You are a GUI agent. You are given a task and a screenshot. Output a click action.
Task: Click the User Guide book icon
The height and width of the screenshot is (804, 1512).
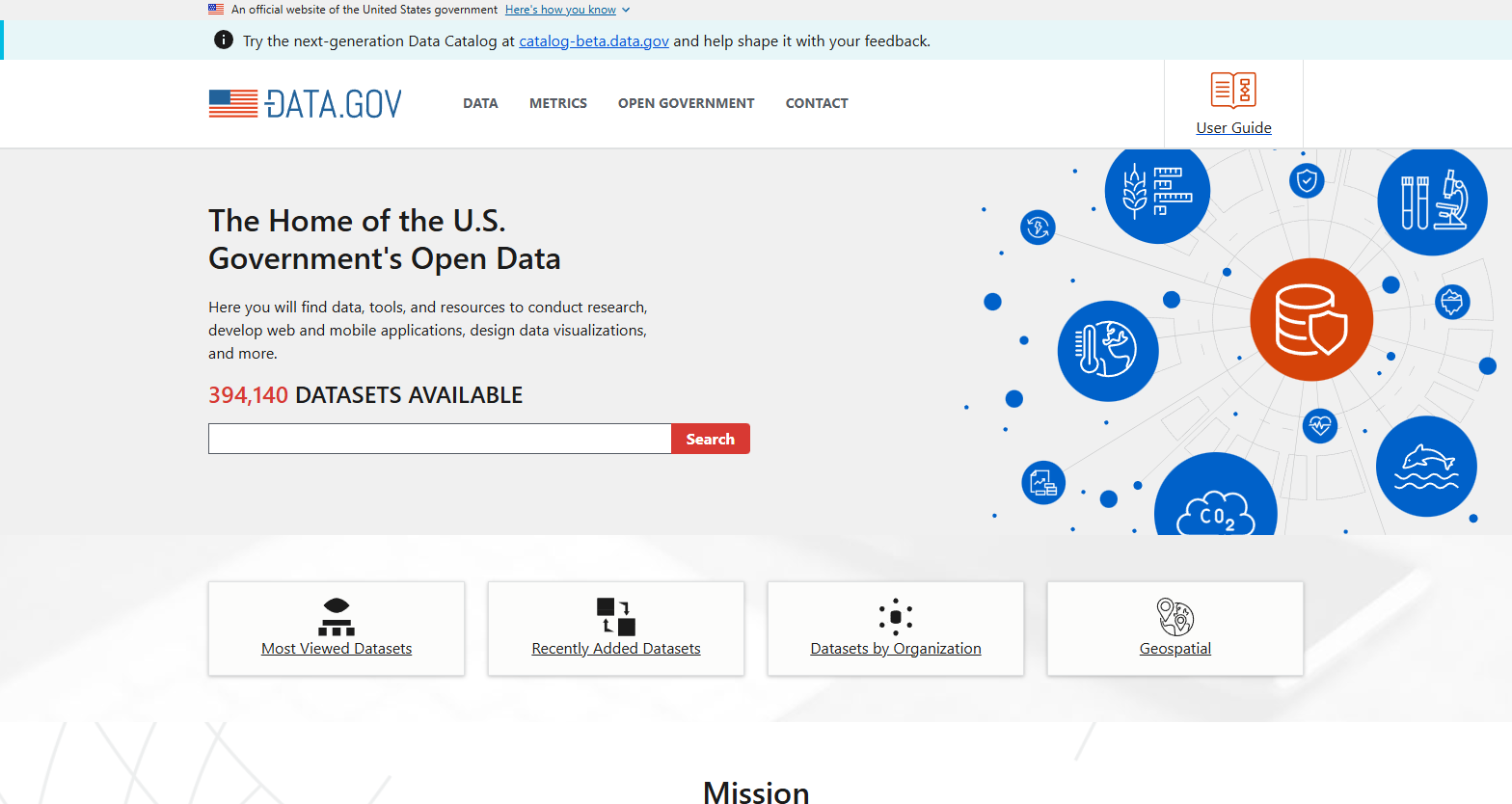[1233, 90]
